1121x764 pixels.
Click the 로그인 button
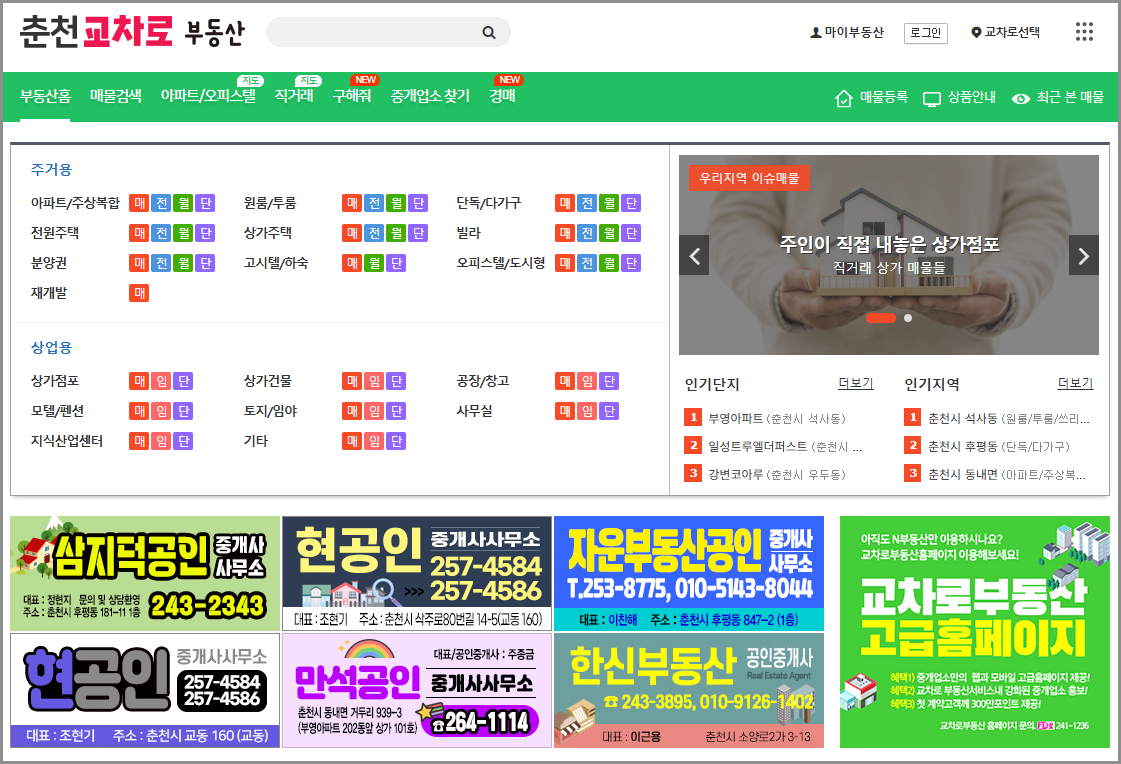[925, 32]
